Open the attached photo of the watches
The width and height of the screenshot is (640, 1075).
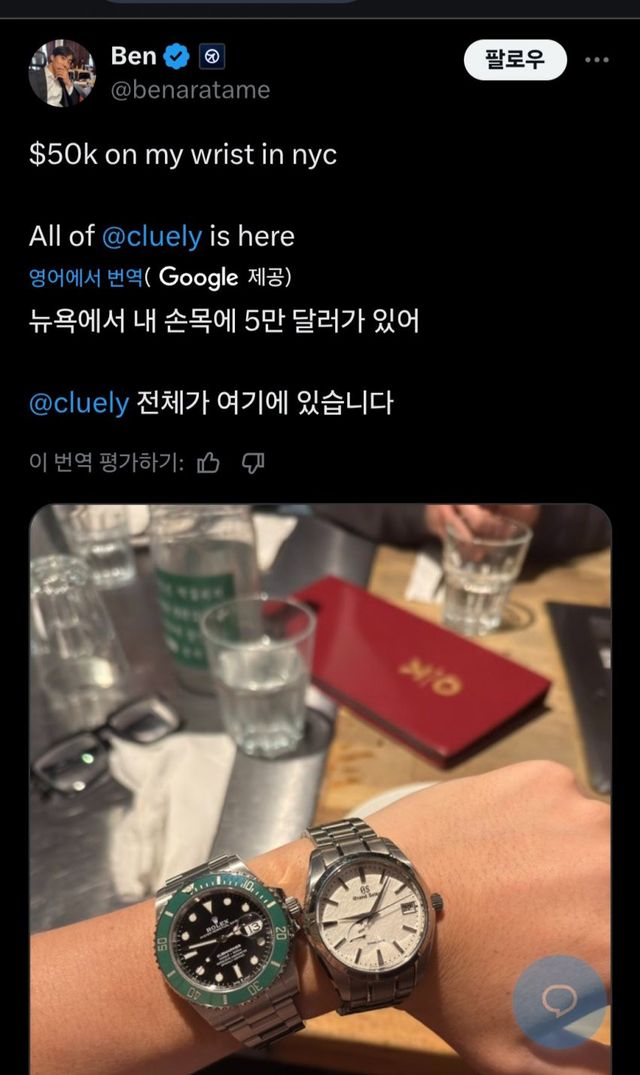(320, 789)
